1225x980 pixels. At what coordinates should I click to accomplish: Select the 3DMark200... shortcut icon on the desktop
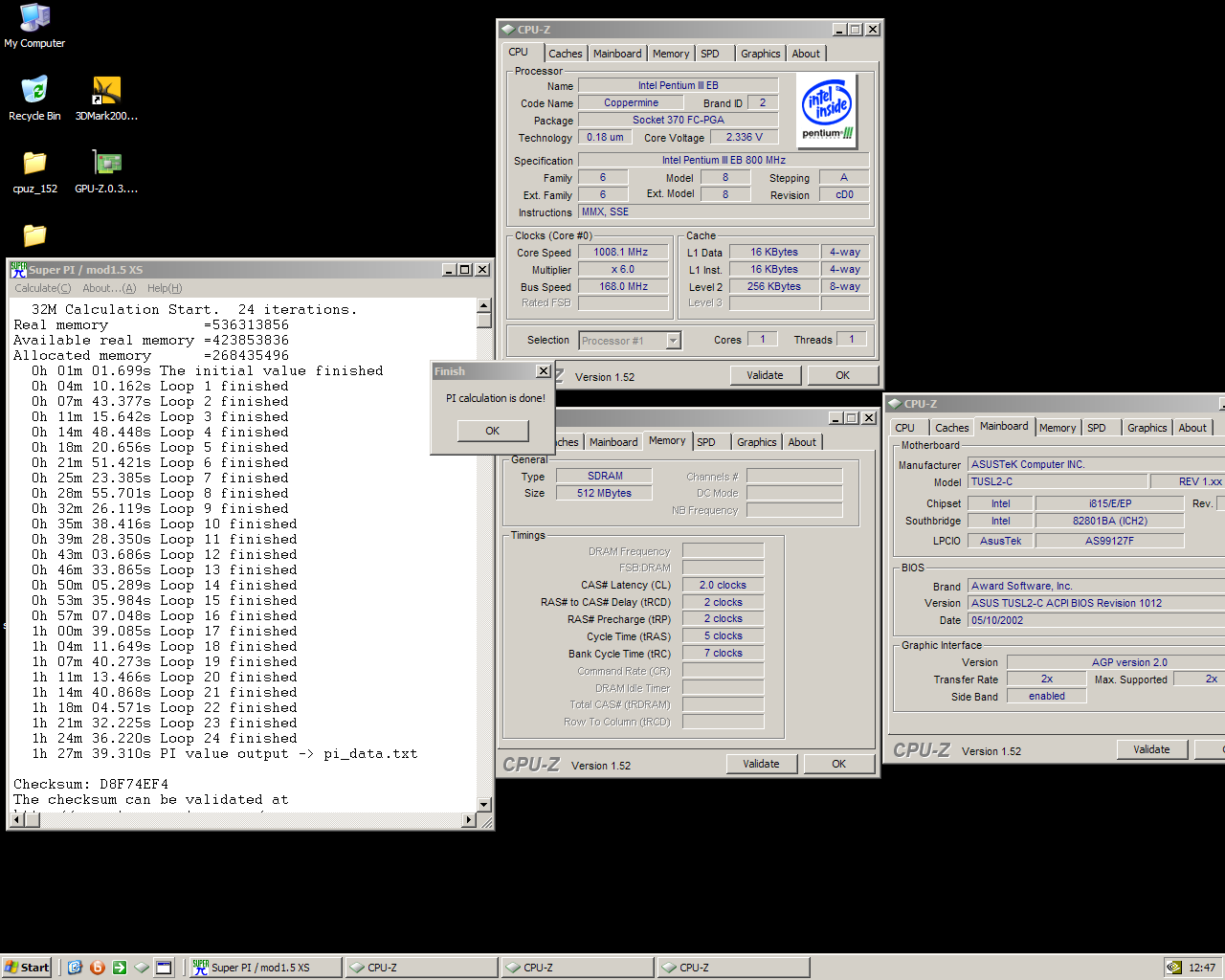point(106,99)
